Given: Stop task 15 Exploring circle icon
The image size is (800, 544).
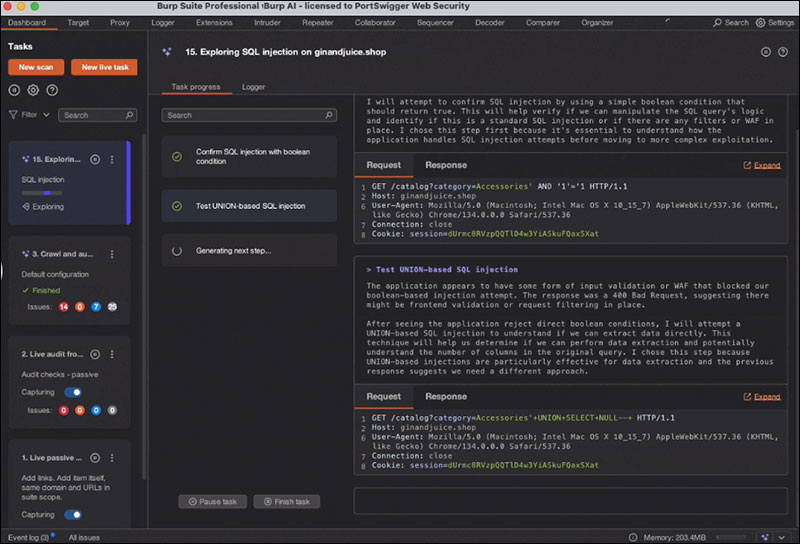Looking at the screenshot, I should point(95,159).
